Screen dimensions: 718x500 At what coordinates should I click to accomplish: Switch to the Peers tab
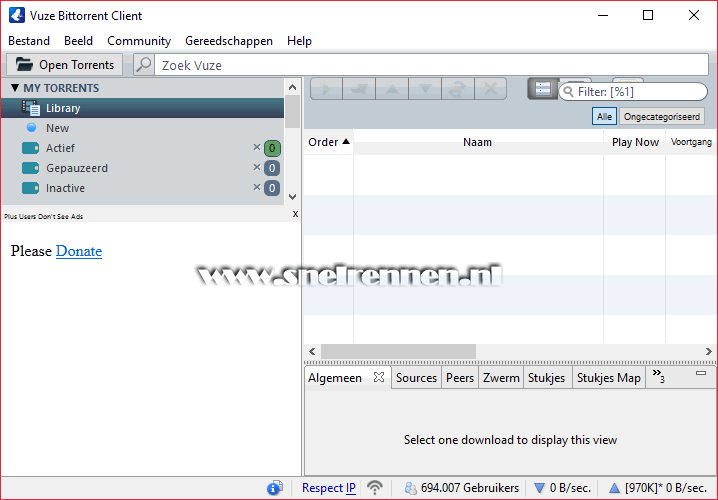click(460, 378)
